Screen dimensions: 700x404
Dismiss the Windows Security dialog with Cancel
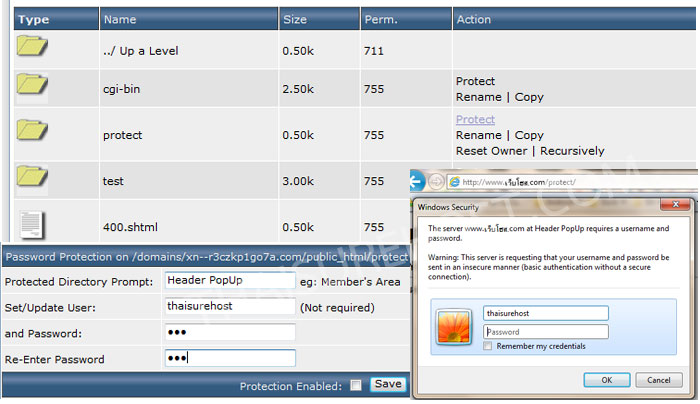pos(658,380)
